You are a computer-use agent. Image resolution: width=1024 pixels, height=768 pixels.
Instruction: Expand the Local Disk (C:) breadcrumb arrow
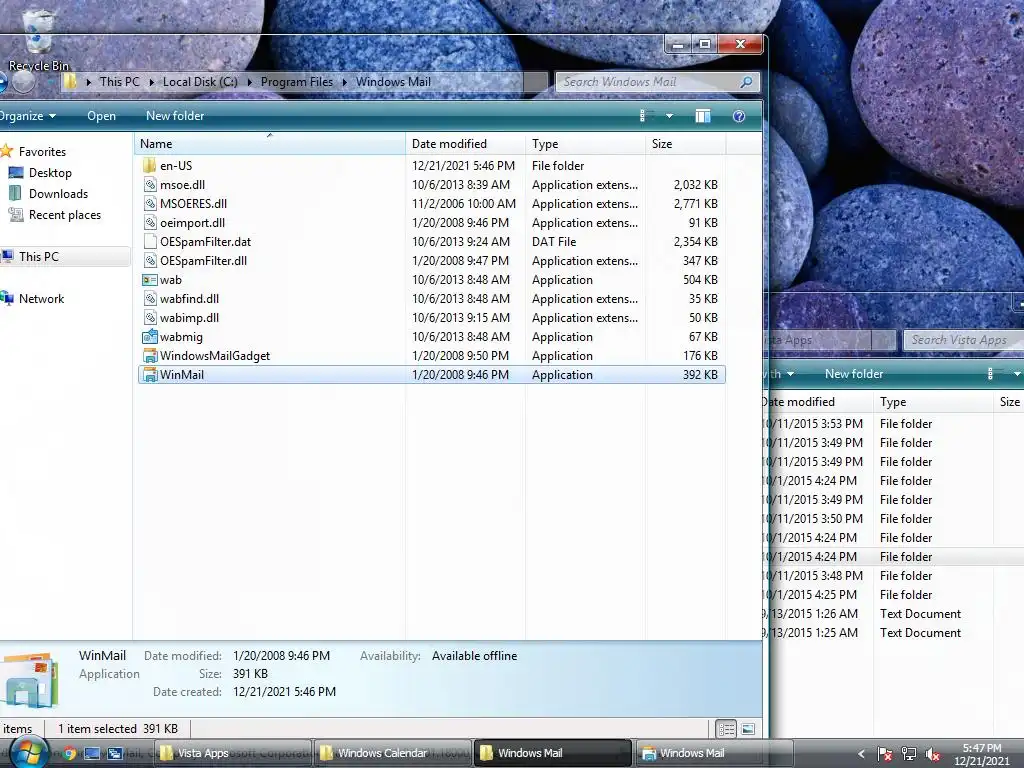[249, 82]
